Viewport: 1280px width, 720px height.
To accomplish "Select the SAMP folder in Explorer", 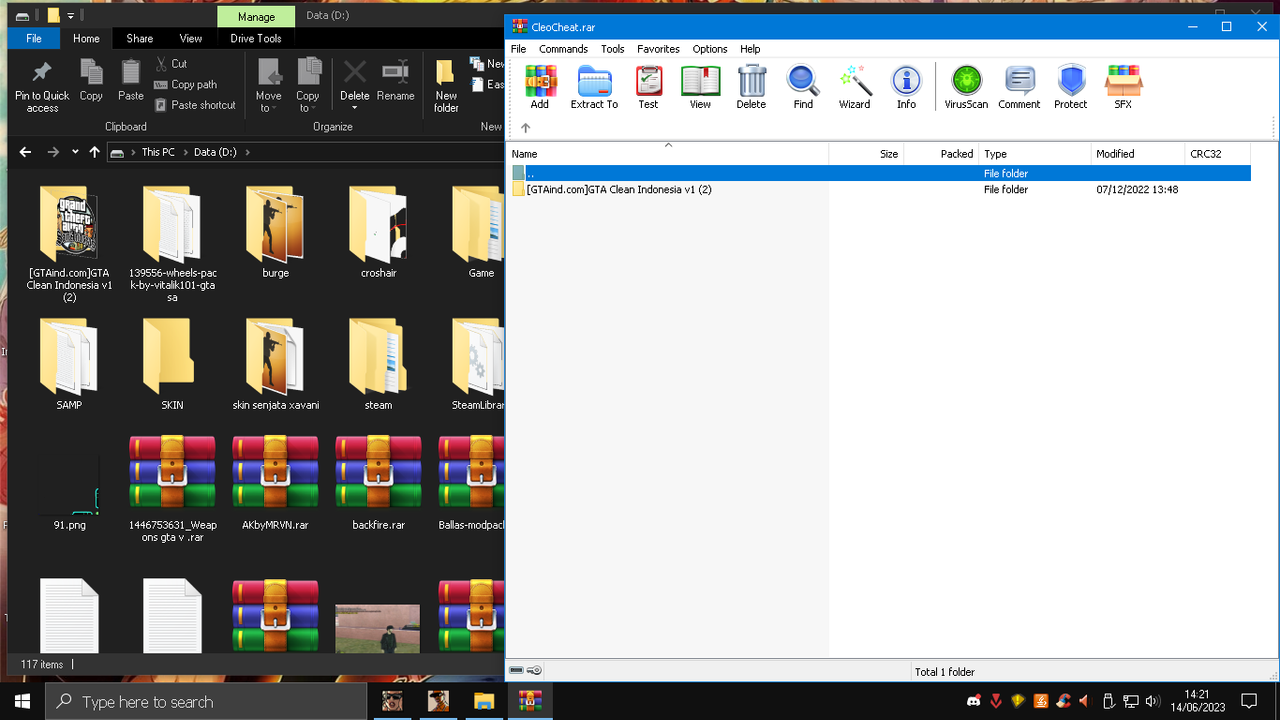I will [69, 365].
